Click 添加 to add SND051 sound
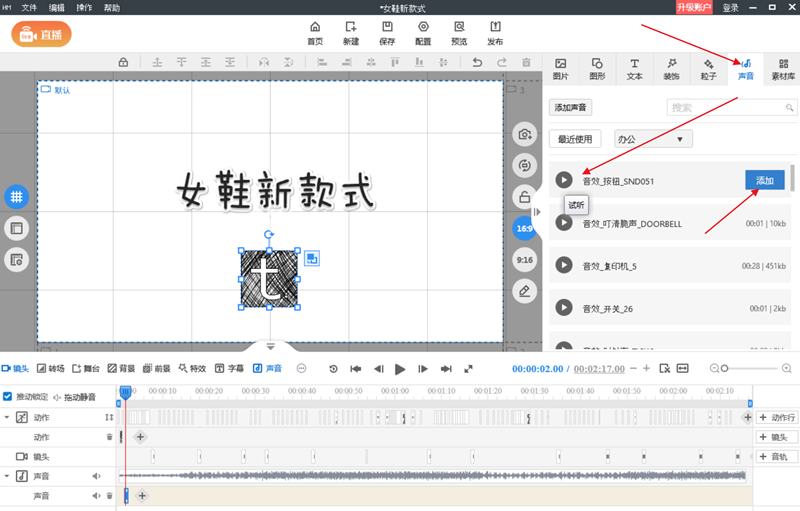This screenshot has height=511, width=800. (x=765, y=180)
